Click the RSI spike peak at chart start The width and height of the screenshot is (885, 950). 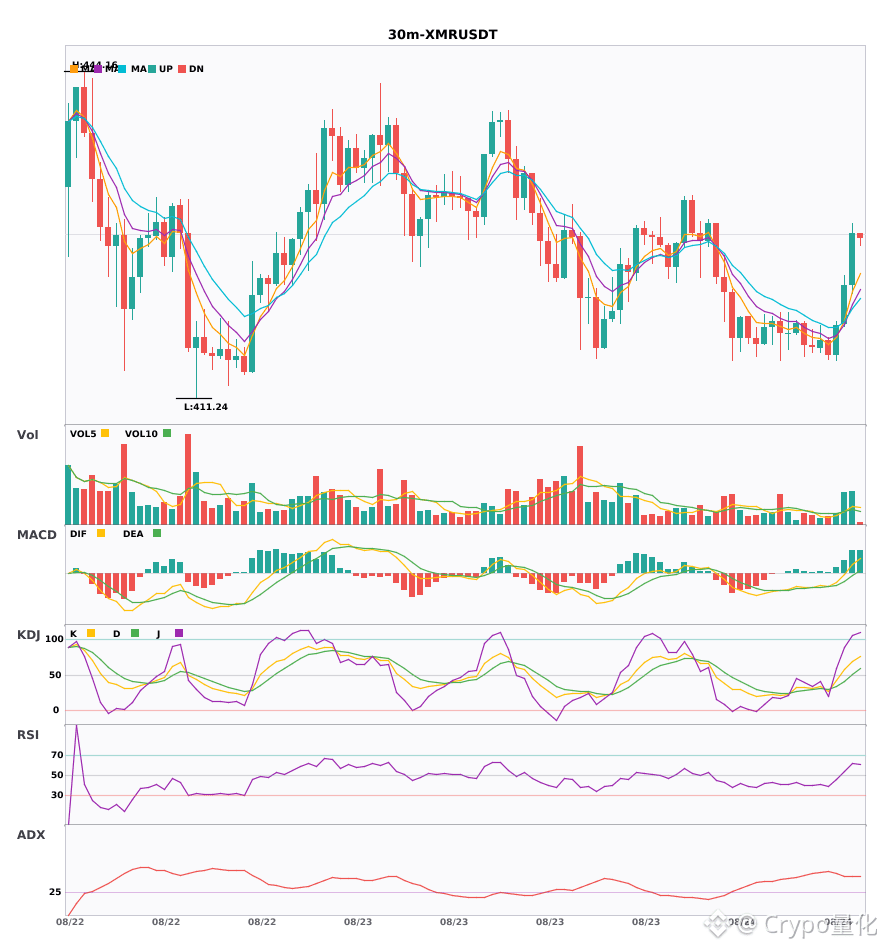(x=76, y=726)
